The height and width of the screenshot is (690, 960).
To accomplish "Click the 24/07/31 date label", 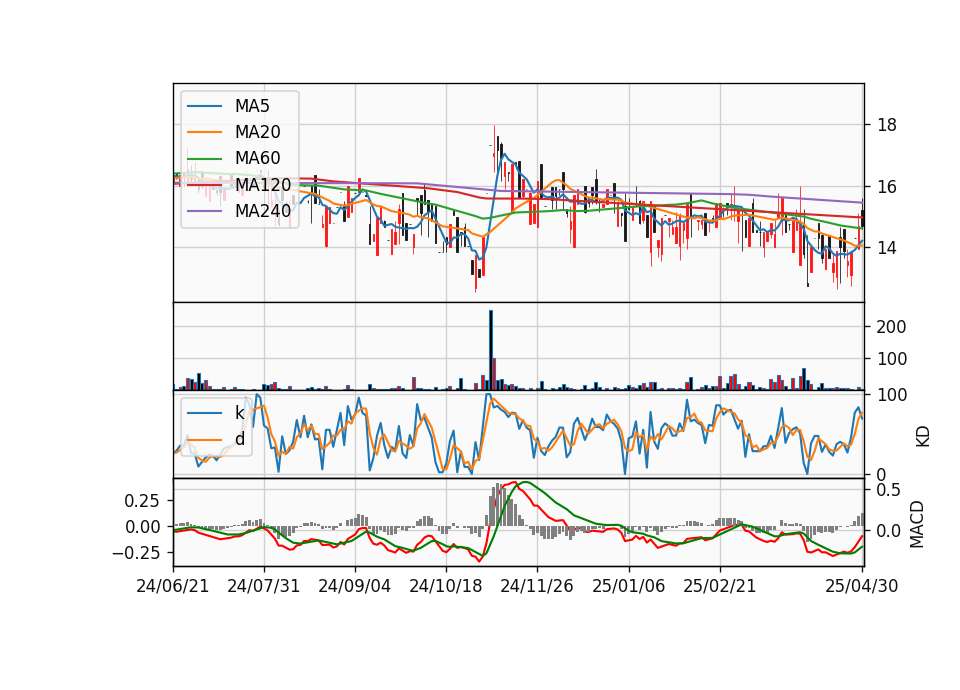I will 264,586.
